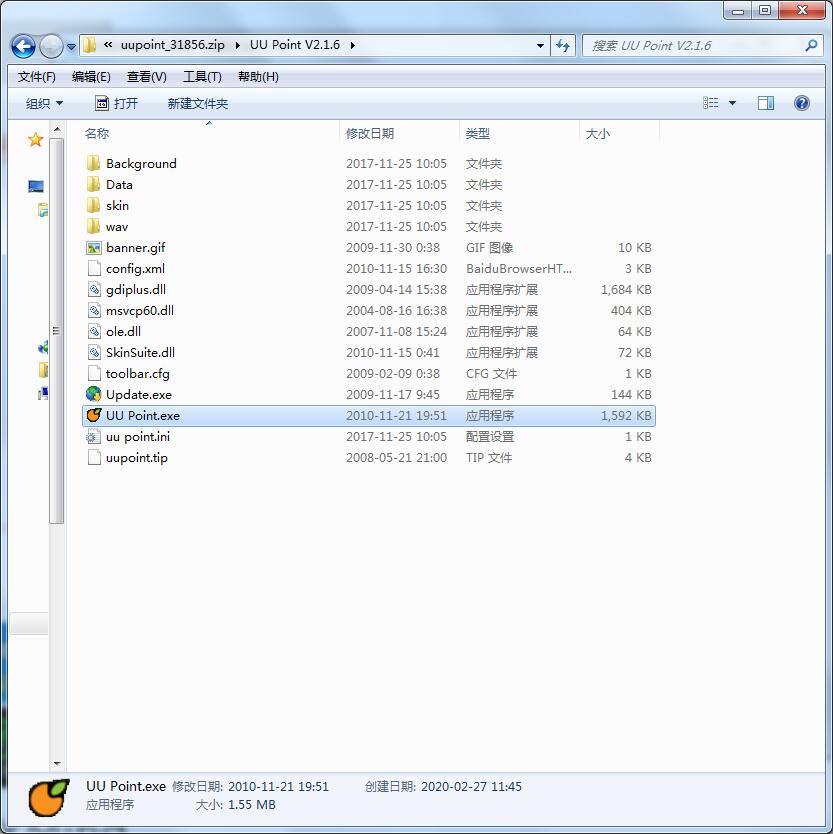Select the skin folder icon
The height and width of the screenshot is (834, 833).
pos(93,205)
